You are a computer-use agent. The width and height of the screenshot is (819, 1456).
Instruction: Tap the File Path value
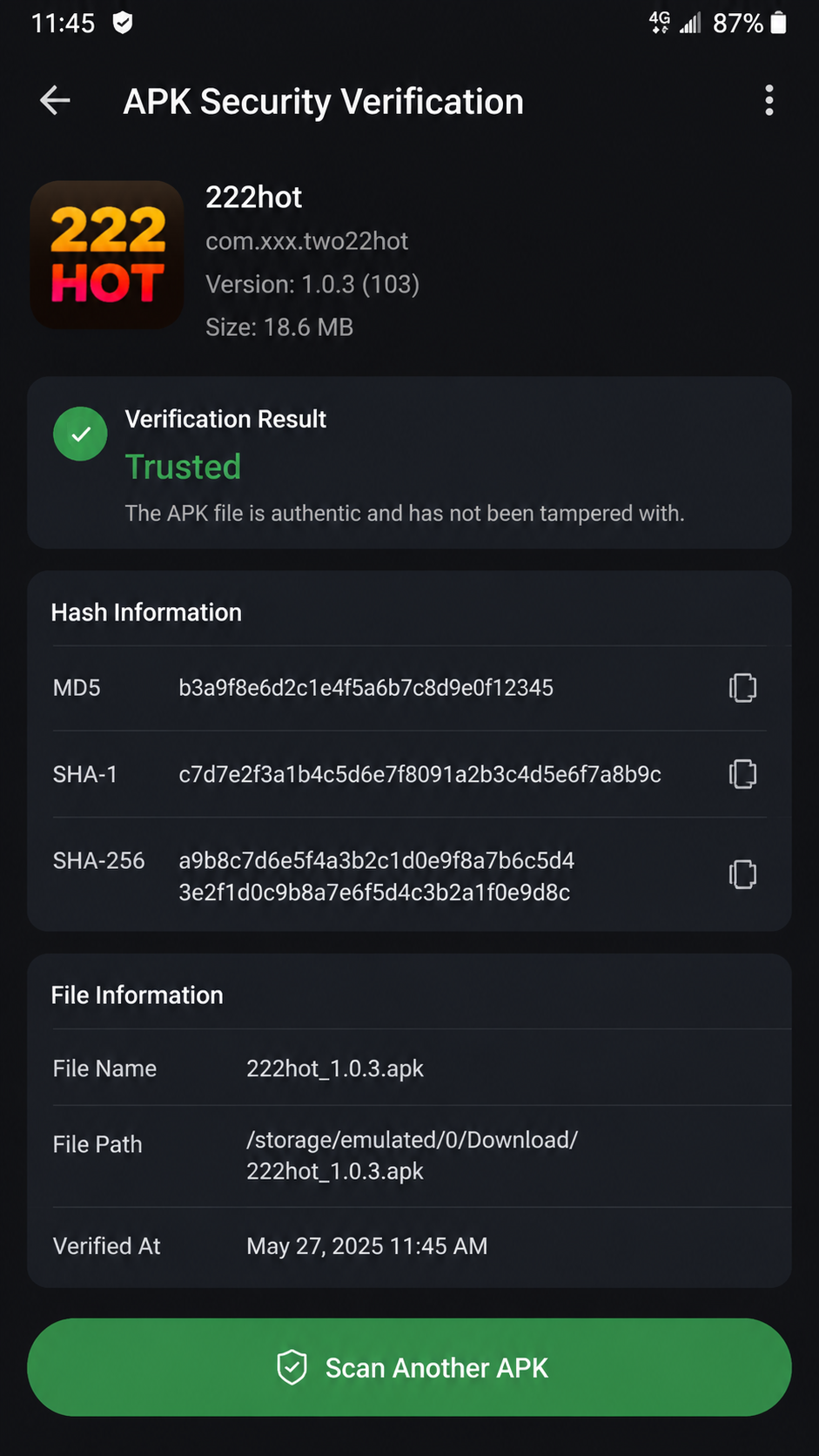pos(412,1156)
